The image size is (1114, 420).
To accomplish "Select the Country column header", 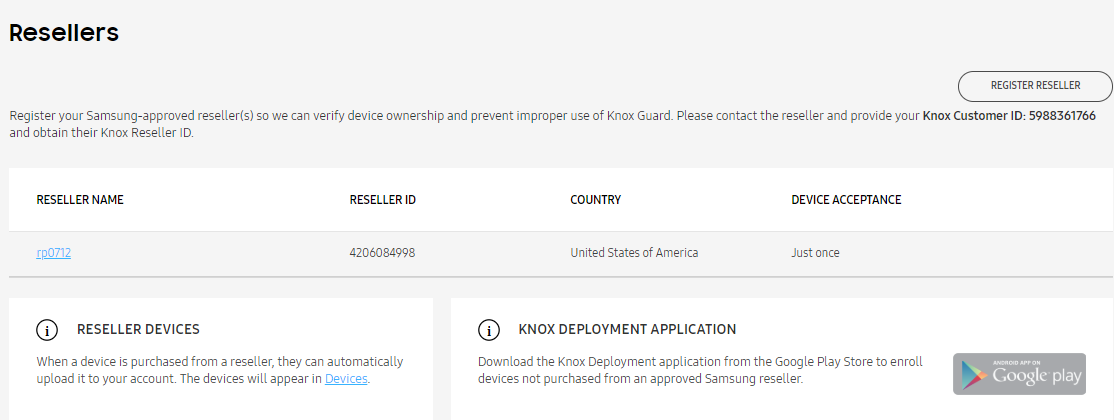I will 595,200.
